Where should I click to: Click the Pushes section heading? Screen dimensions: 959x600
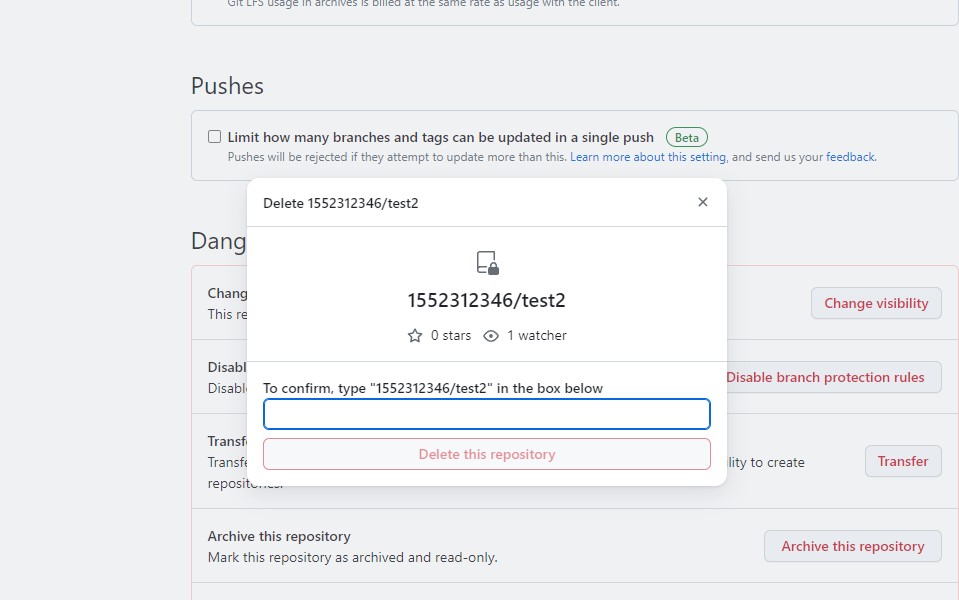227,86
